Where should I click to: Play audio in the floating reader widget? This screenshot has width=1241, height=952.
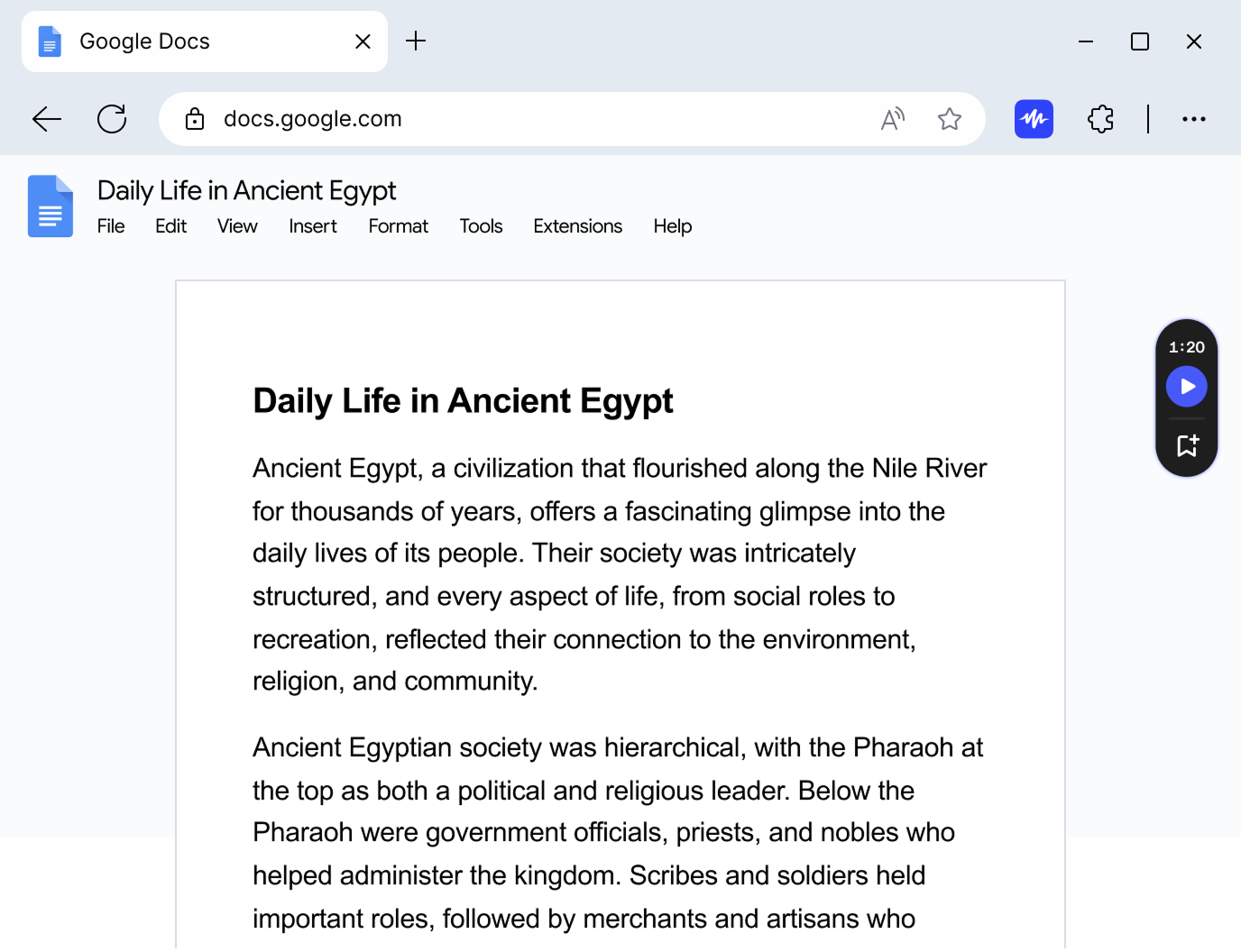[x=1186, y=386]
